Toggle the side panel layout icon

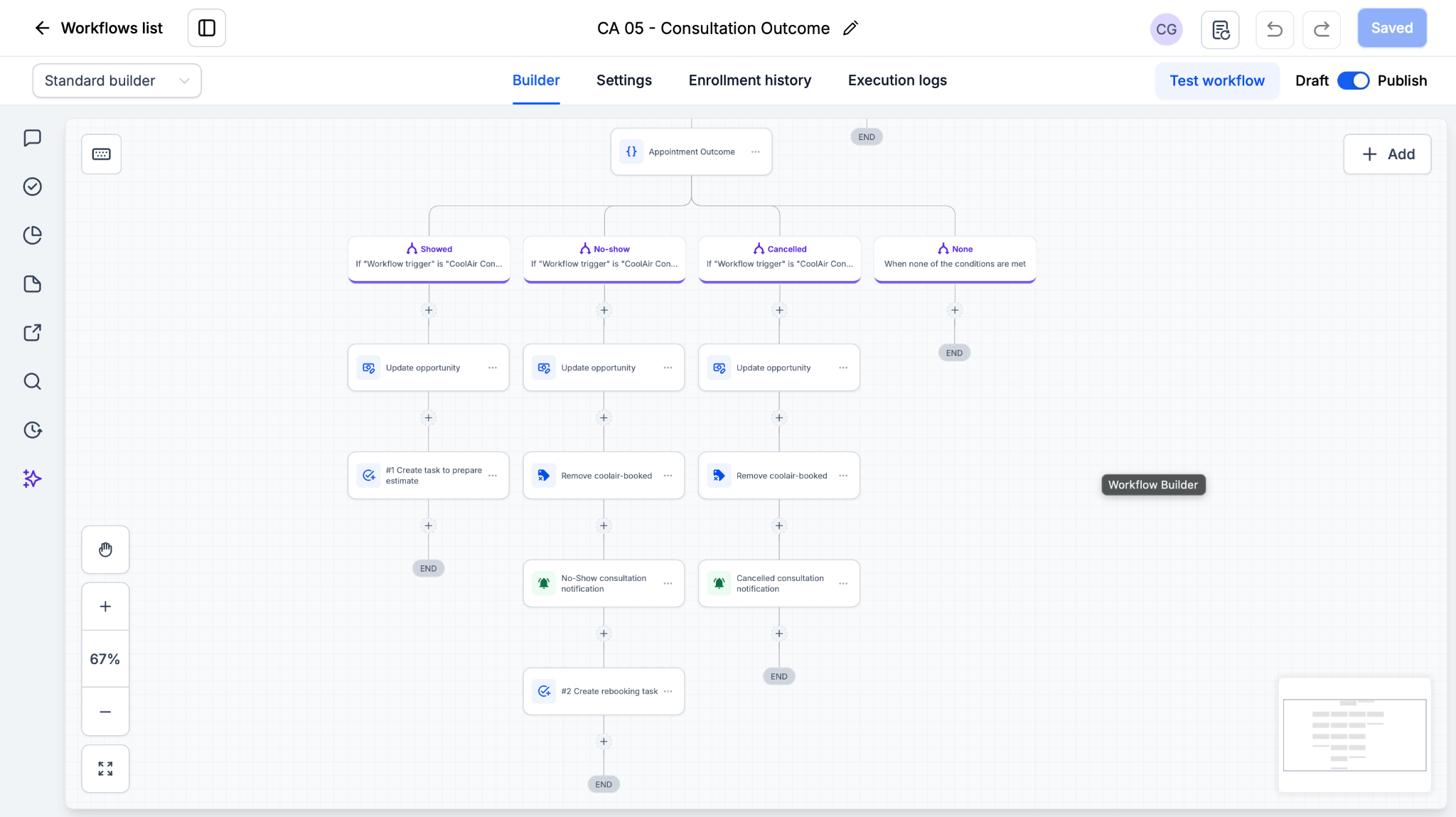(x=207, y=28)
